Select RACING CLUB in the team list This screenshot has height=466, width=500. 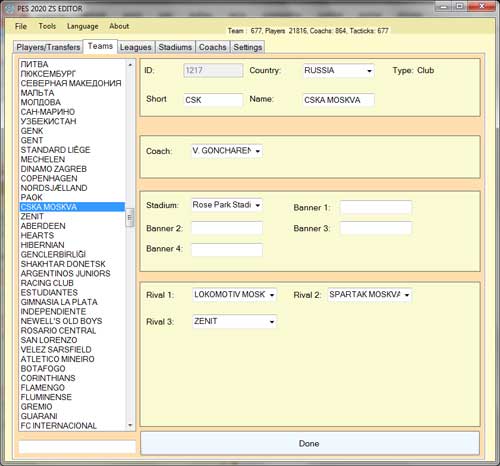[x=72, y=283]
